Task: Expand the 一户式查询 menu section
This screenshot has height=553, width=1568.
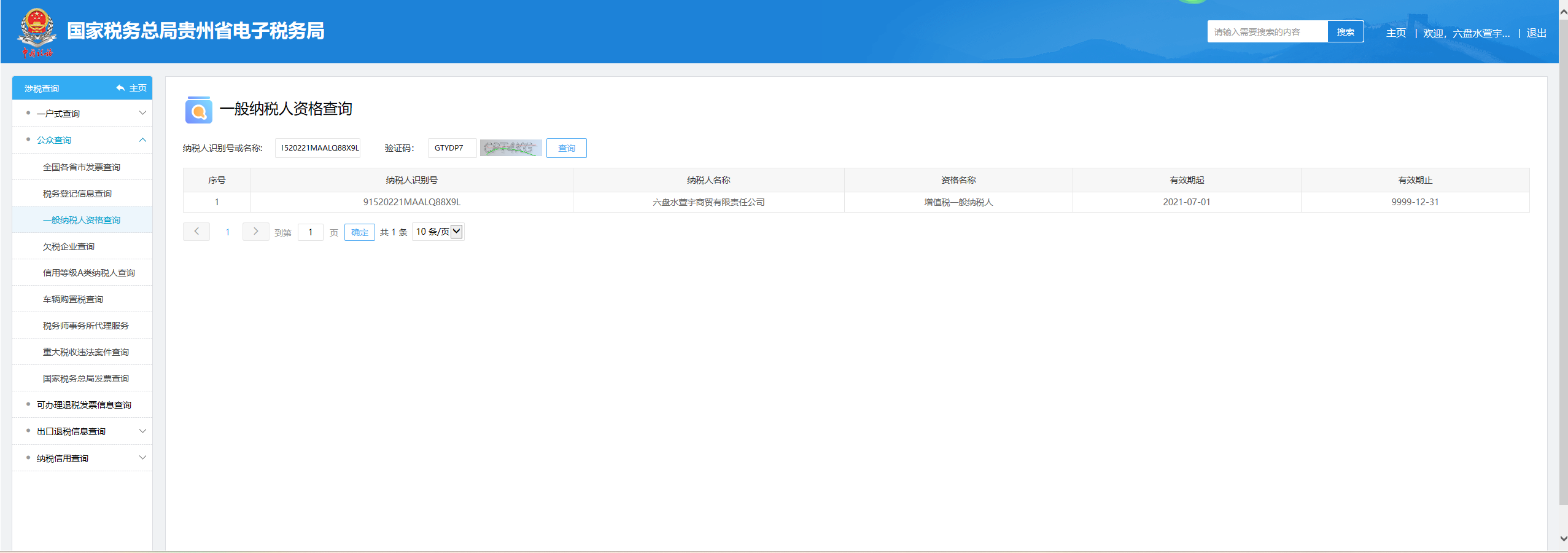Action: pyautogui.click(x=142, y=114)
